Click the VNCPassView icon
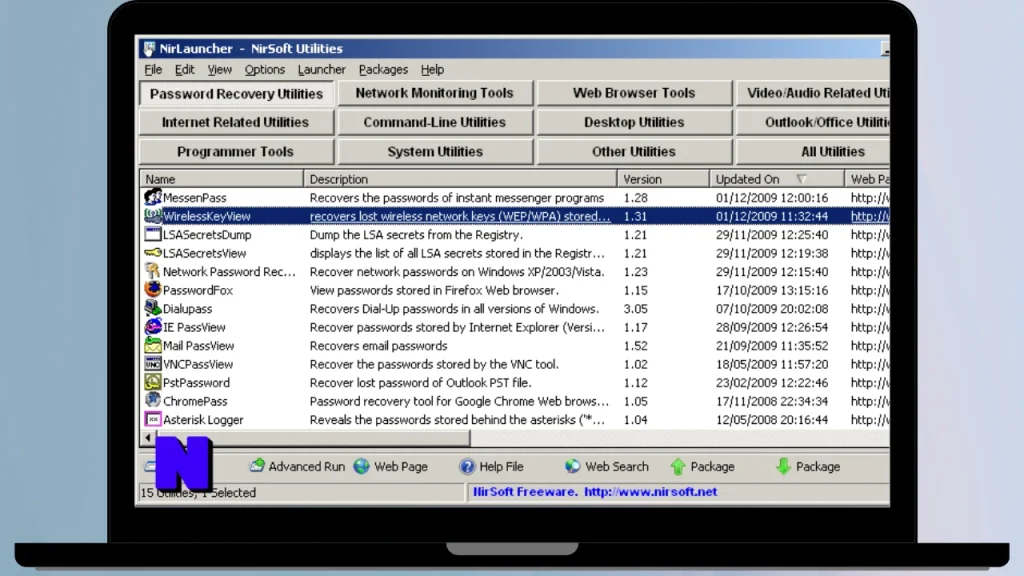This screenshot has height=576, width=1024. coord(153,364)
